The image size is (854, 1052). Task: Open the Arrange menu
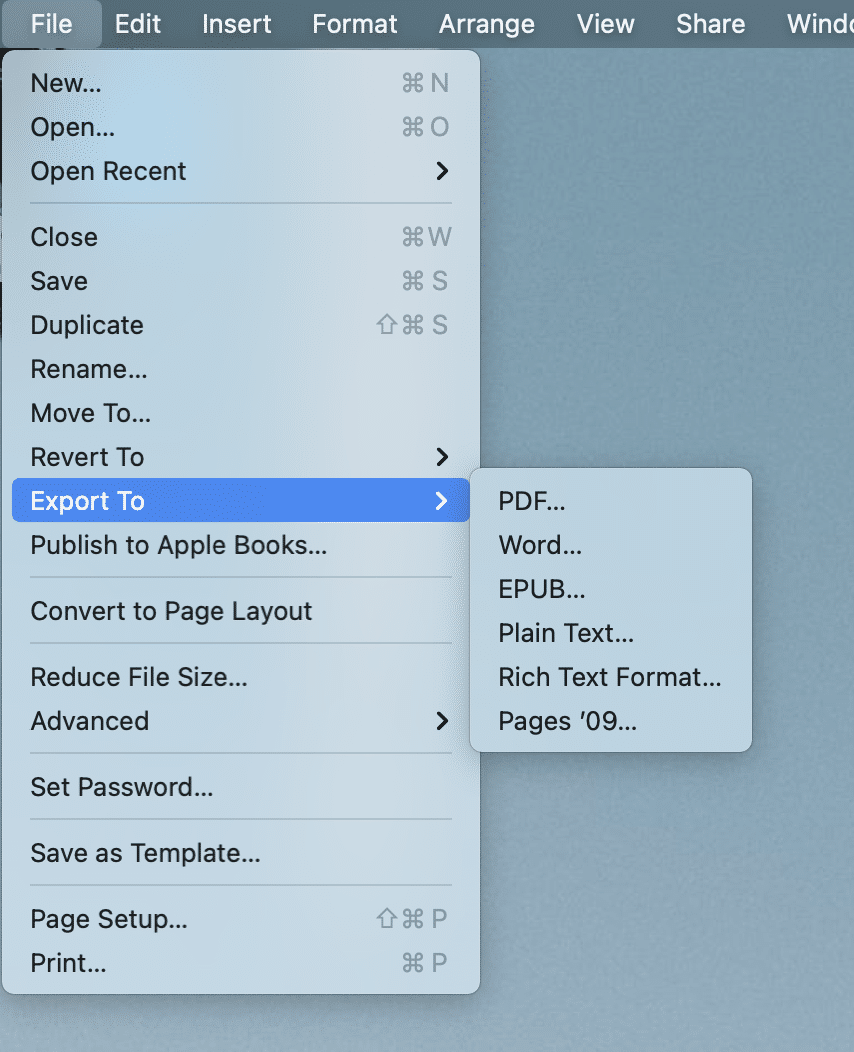(486, 24)
